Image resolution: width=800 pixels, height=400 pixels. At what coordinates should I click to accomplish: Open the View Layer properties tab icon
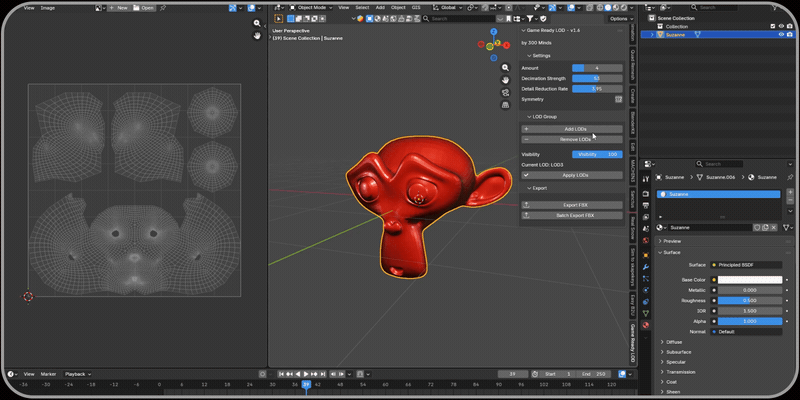[x=645, y=217]
